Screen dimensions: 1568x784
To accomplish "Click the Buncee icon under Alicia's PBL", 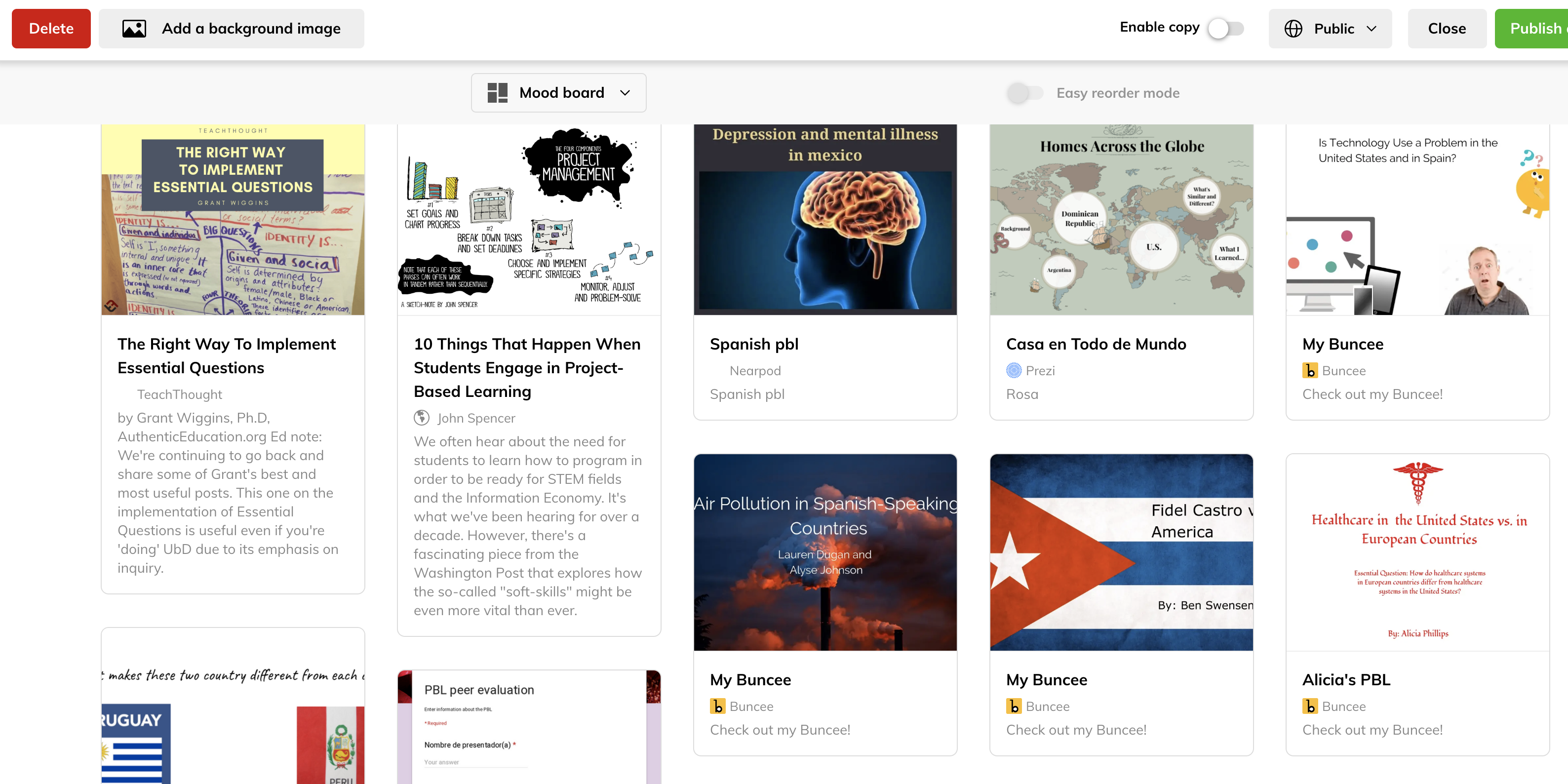I will pyautogui.click(x=1309, y=706).
